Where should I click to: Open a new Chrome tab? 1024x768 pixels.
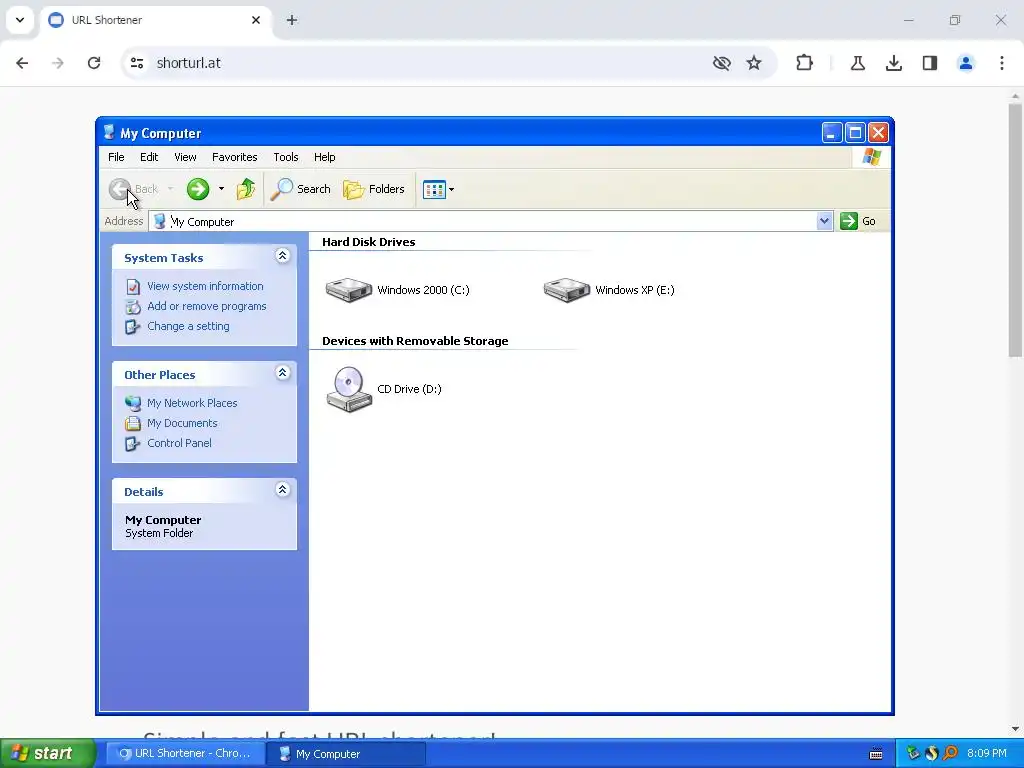(x=292, y=20)
